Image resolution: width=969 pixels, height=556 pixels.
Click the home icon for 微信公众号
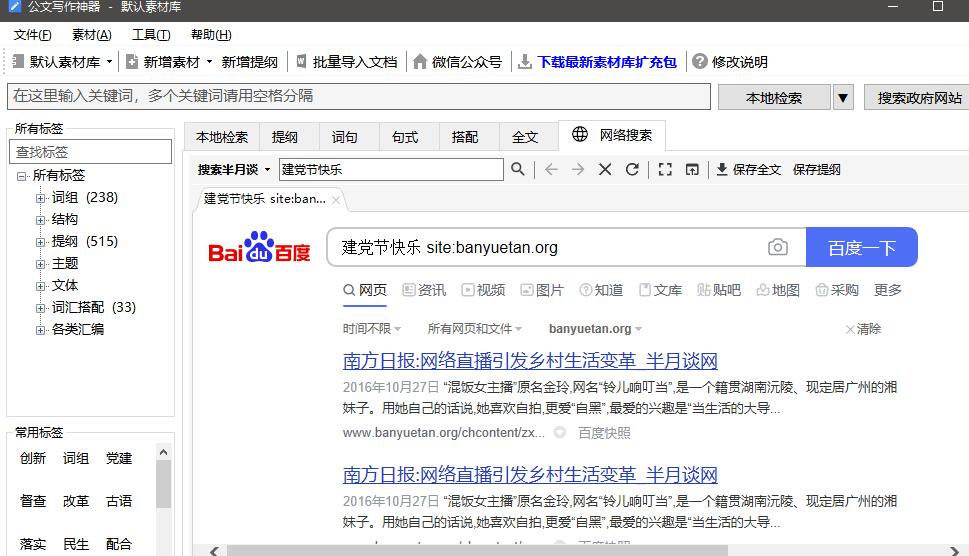420,61
